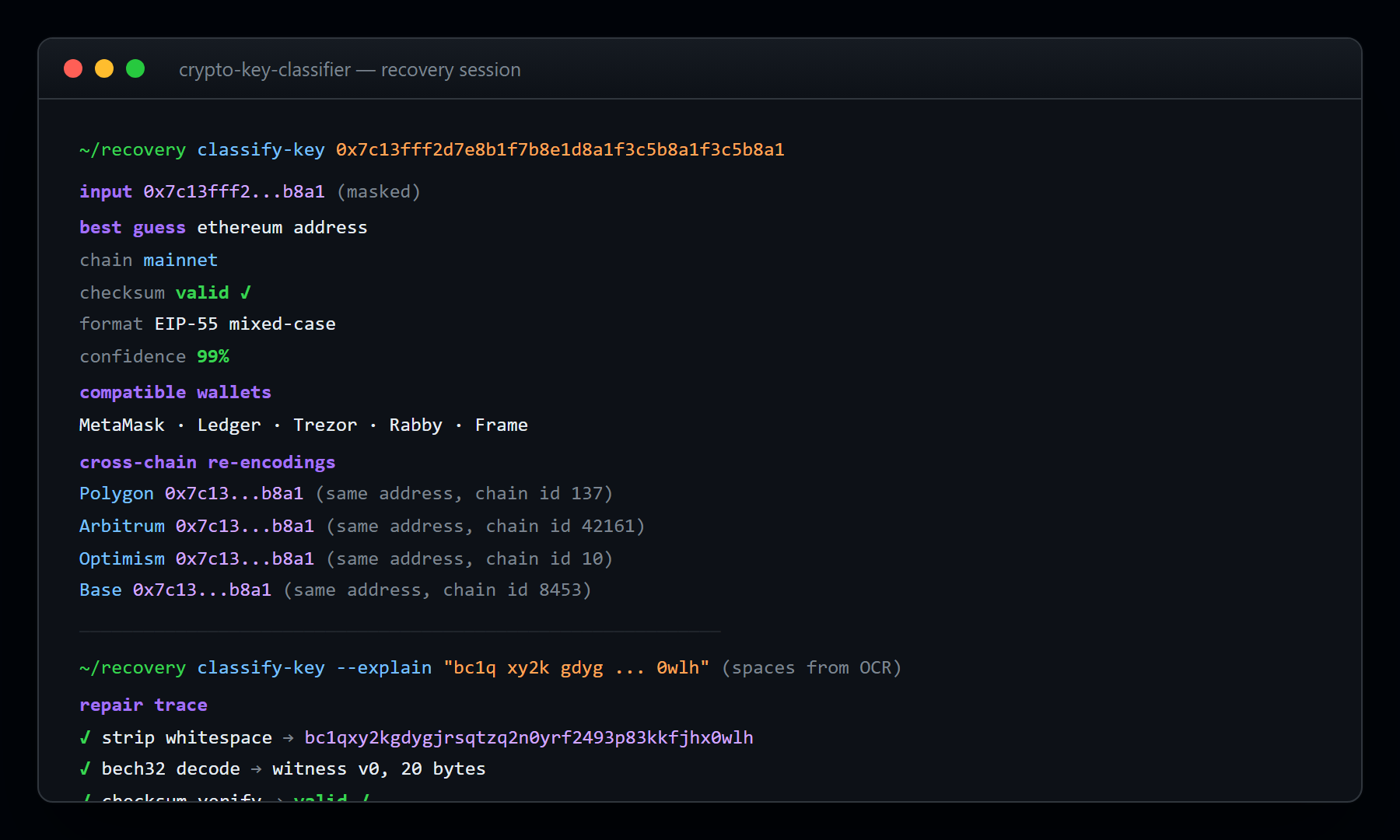Click the first 'classify-key' command
1400x840 pixels.
(x=261, y=149)
